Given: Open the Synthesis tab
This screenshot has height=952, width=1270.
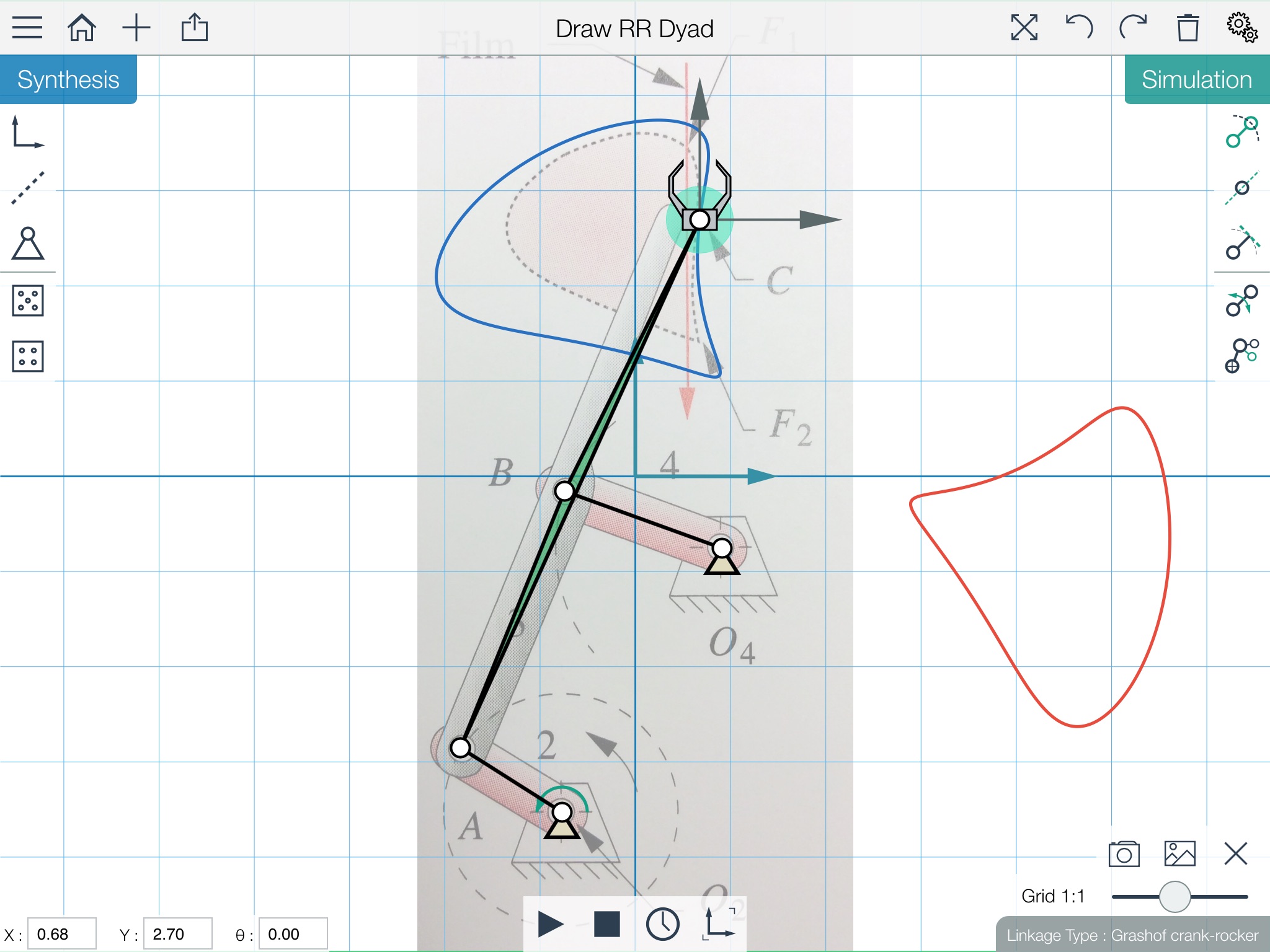Looking at the screenshot, I should (x=68, y=79).
